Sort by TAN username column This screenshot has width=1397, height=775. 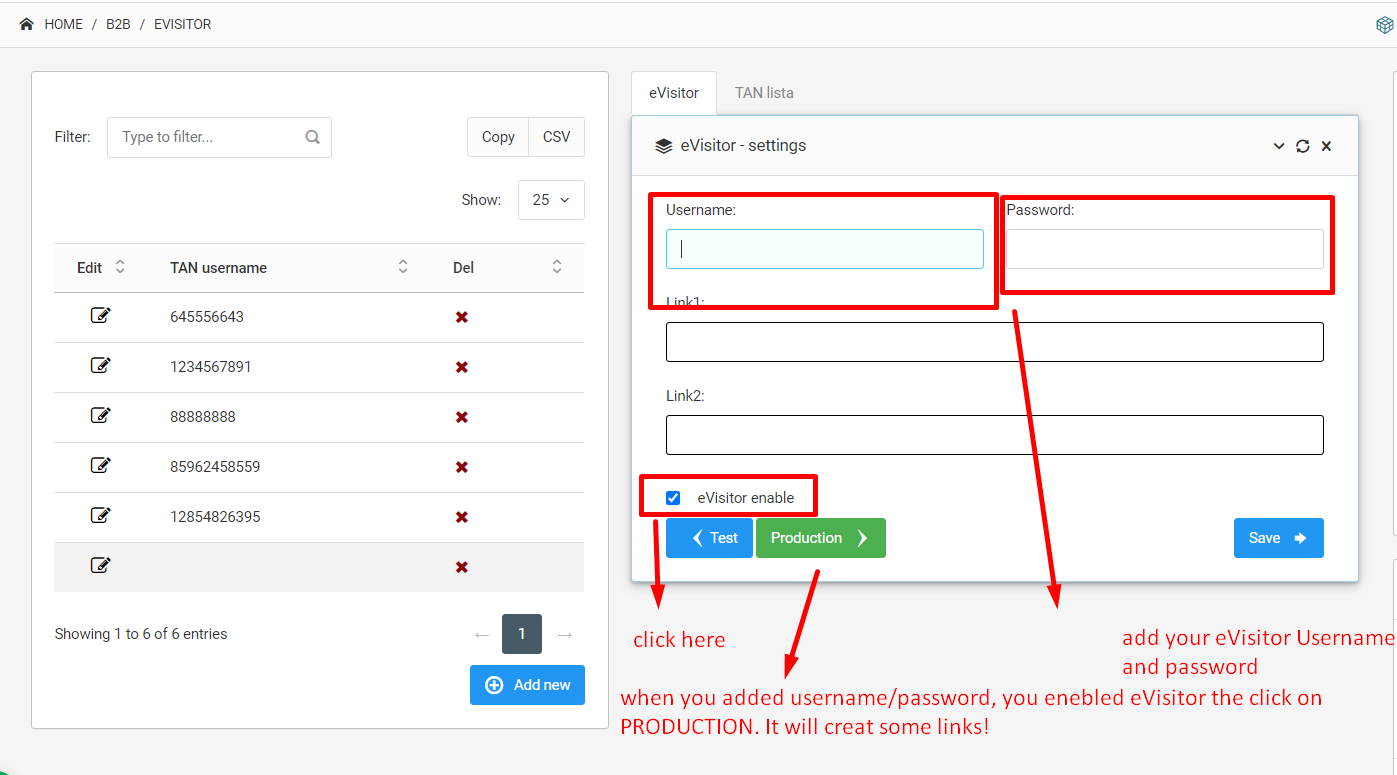click(x=290, y=267)
